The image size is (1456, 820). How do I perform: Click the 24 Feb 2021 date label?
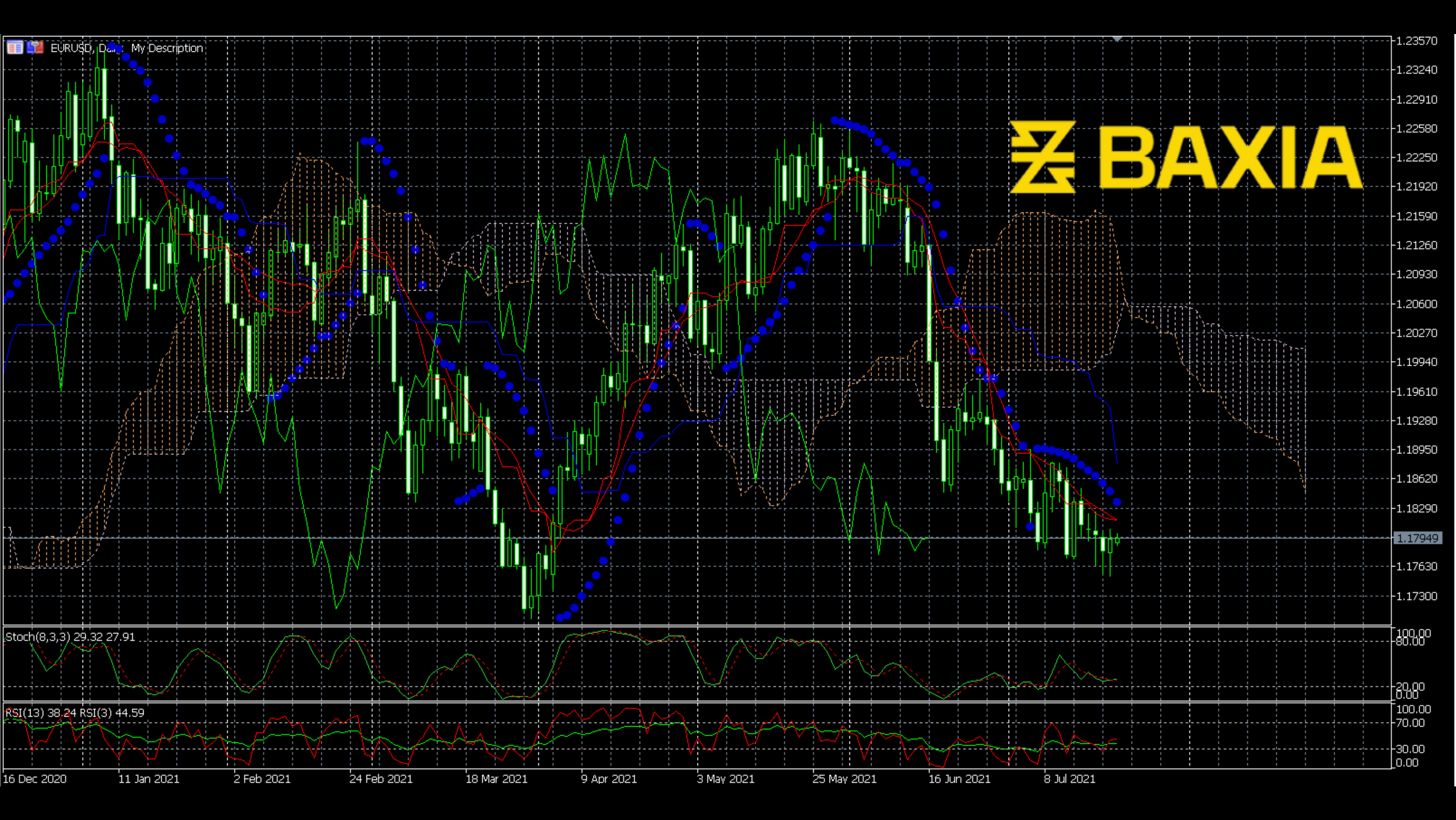tap(381, 779)
